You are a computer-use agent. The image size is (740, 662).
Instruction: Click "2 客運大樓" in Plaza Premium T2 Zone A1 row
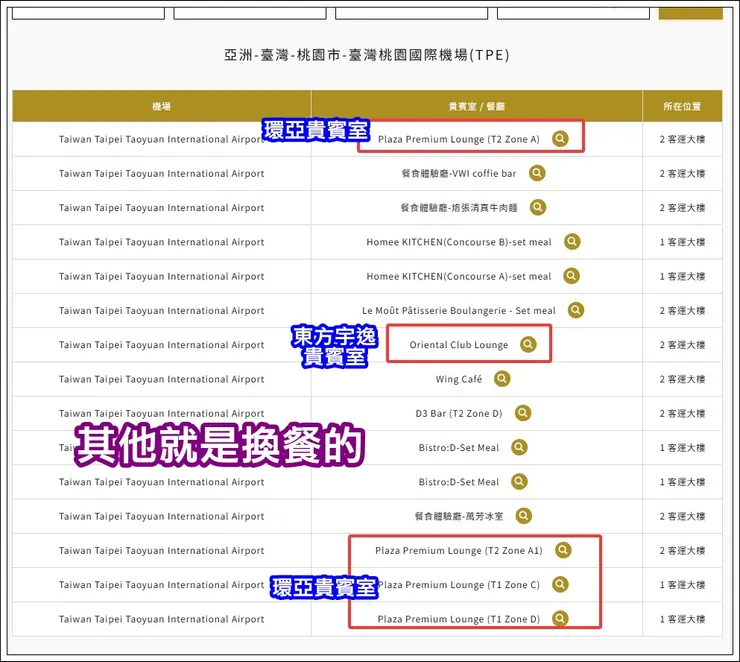coord(682,550)
